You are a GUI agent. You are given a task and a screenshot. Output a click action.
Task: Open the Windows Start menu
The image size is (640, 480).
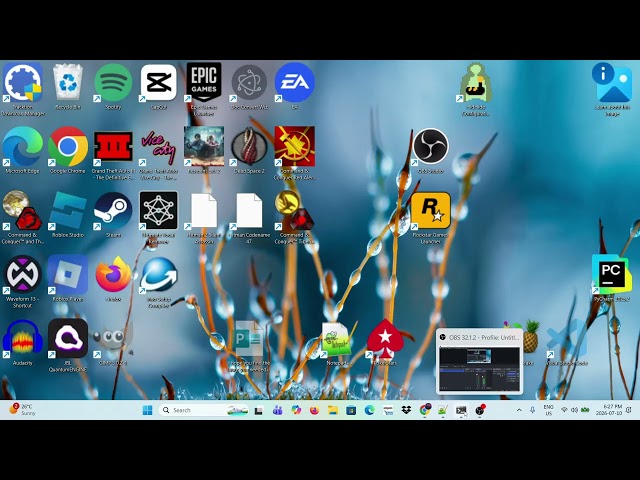(x=147, y=410)
